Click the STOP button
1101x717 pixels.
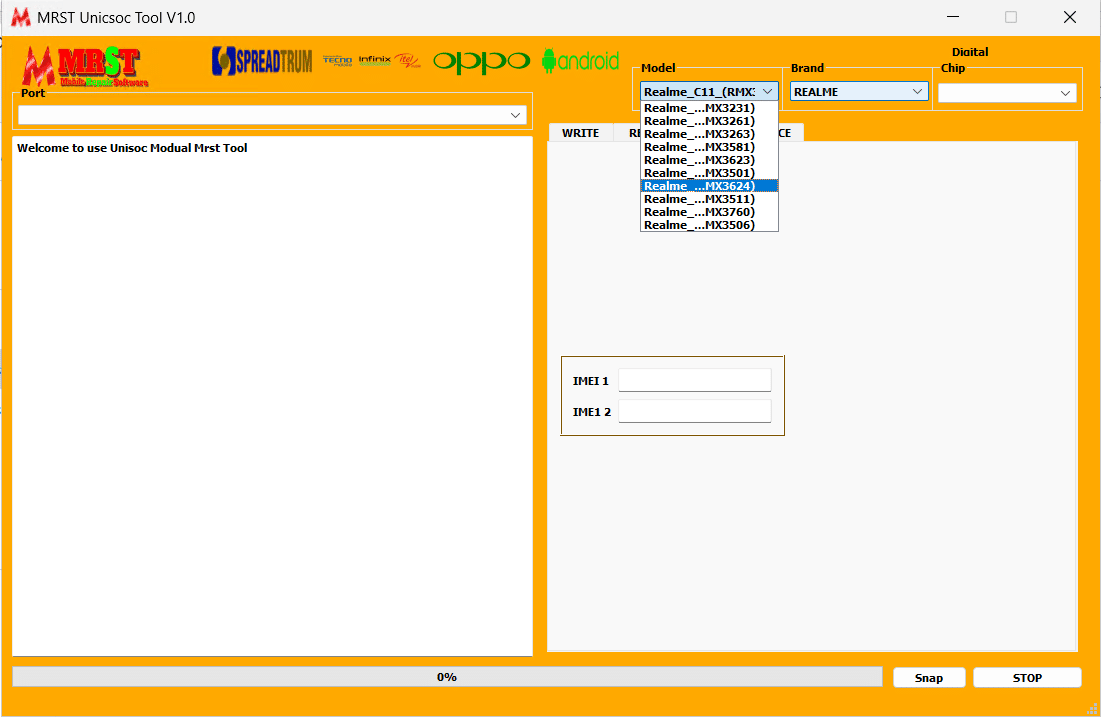pos(1027,678)
